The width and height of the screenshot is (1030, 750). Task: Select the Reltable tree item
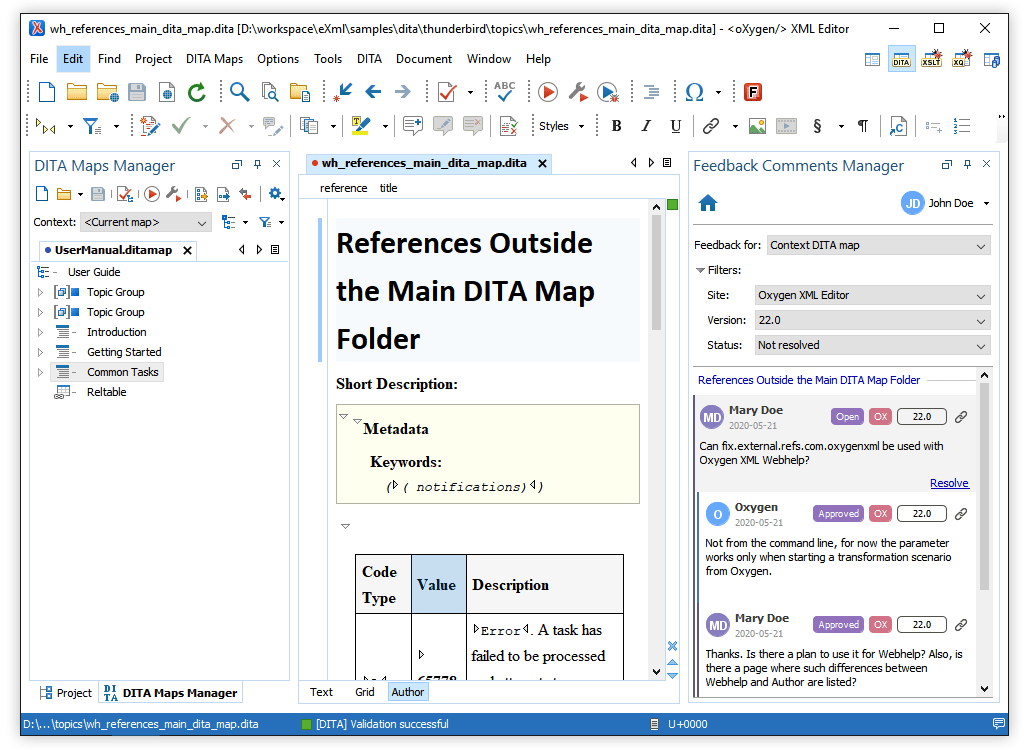106,392
